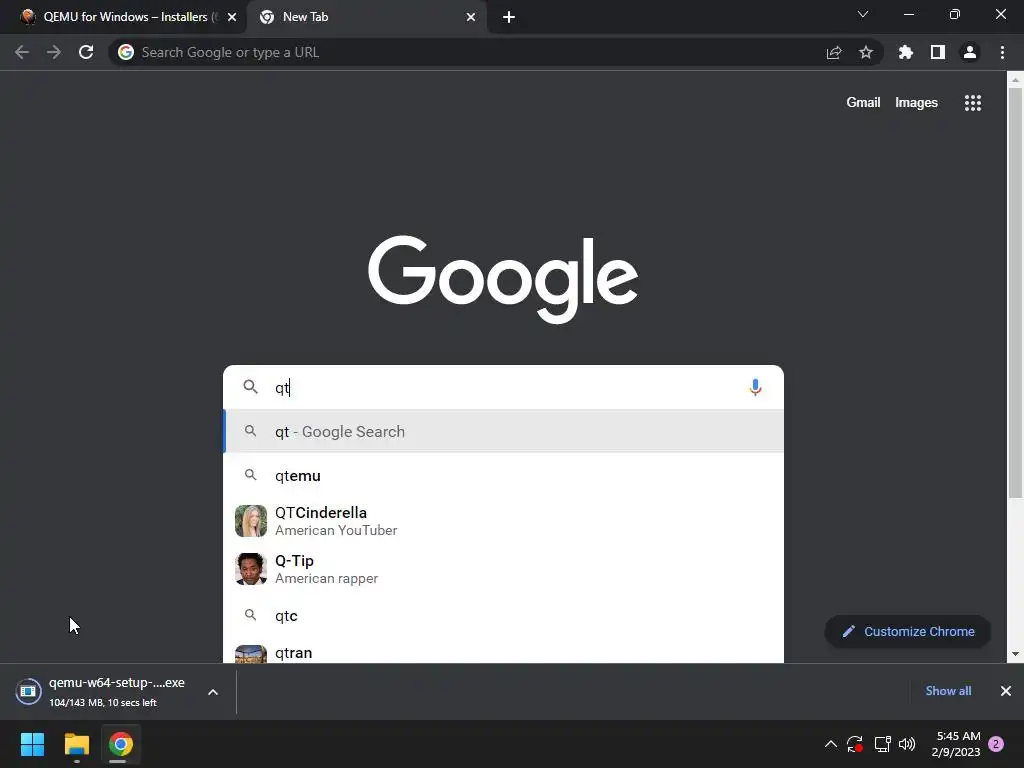
Task: Open the network tray icon
Action: (x=882, y=744)
